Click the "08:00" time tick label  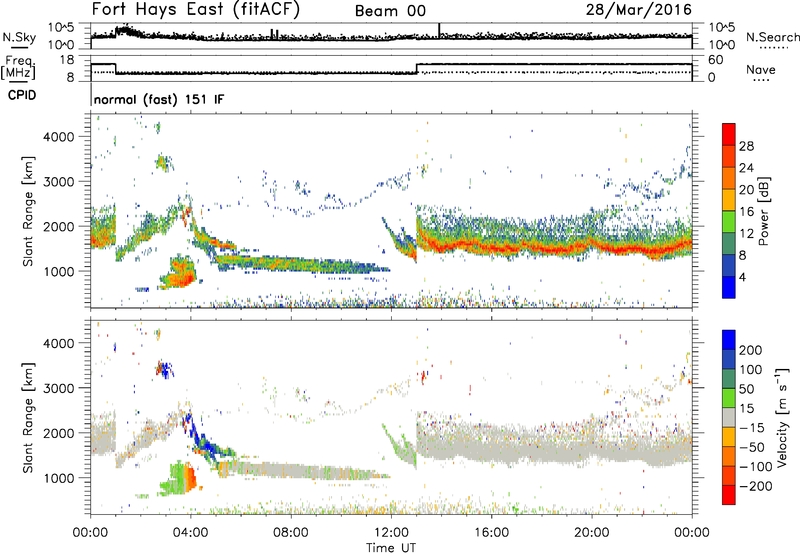click(x=291, y=533)
